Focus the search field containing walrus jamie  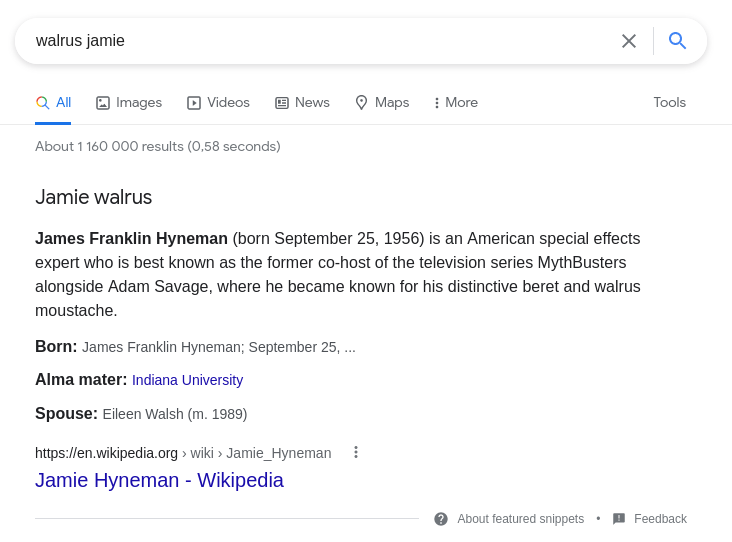322,41
